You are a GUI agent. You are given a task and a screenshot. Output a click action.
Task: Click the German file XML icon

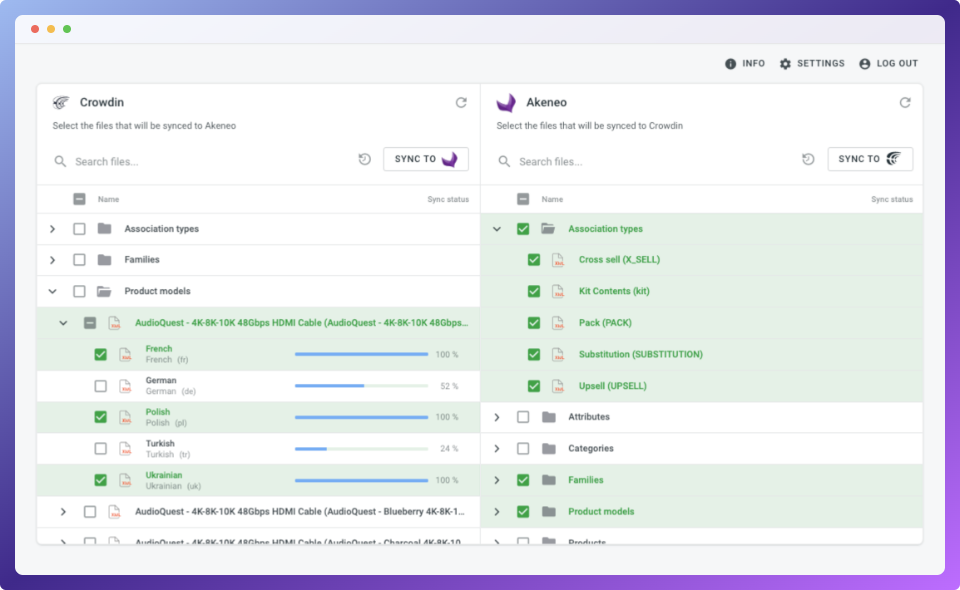[126, 386]
